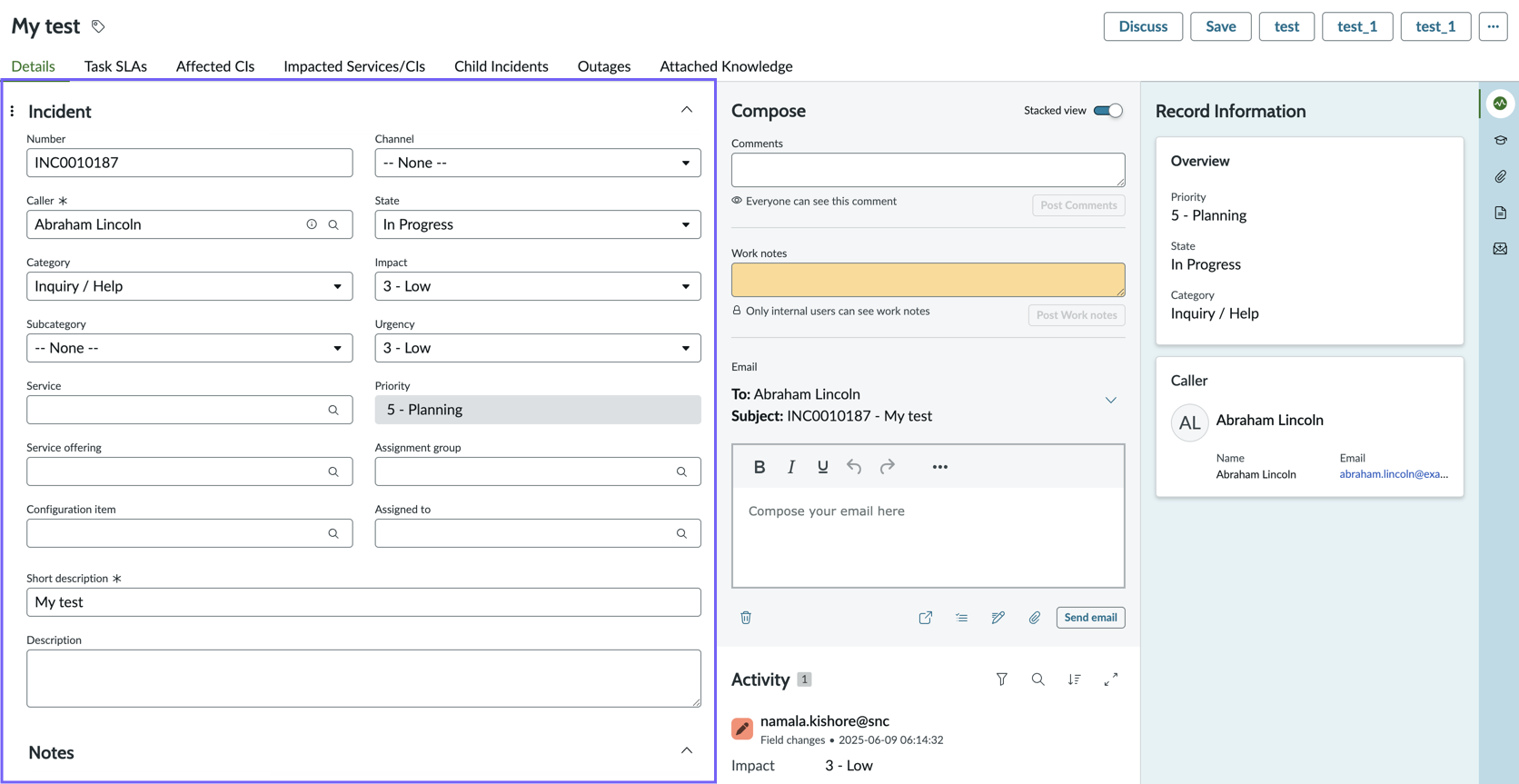Click the trash icon to discard email
The image size is (1519, 784).
point(746,618)
